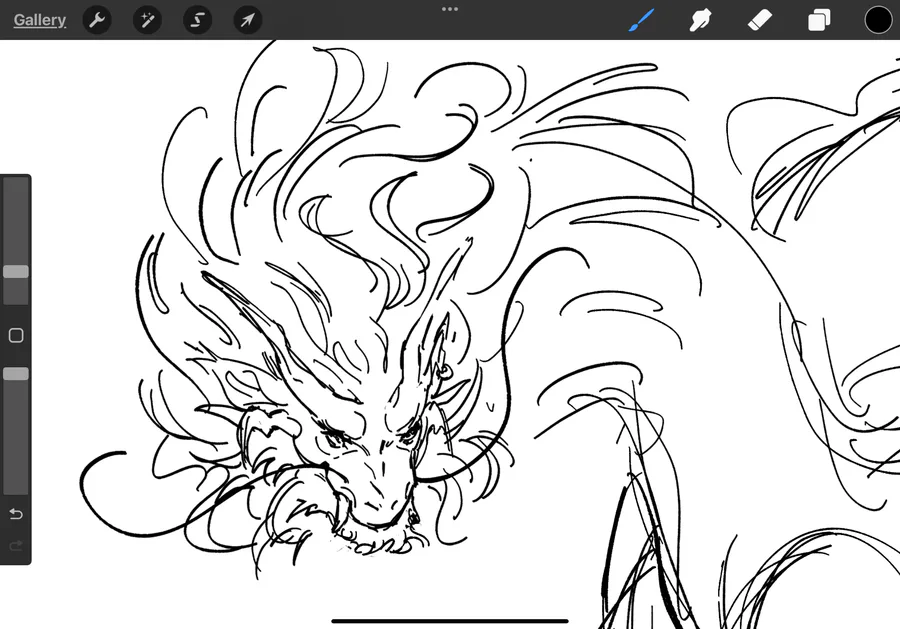Tap the square modify button on sidebar

pyautogui.click(x=16, y=336)
